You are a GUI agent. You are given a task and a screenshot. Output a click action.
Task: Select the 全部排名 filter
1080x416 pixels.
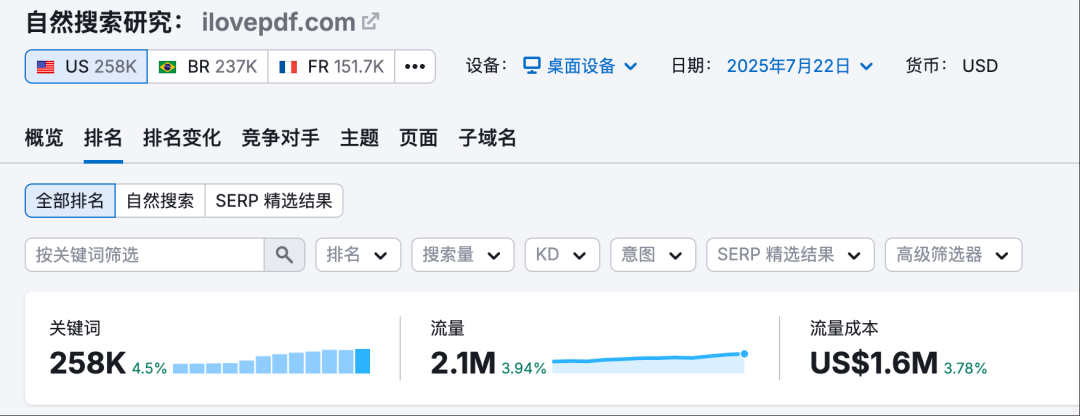pyautogui.click(x=70, y=200)
